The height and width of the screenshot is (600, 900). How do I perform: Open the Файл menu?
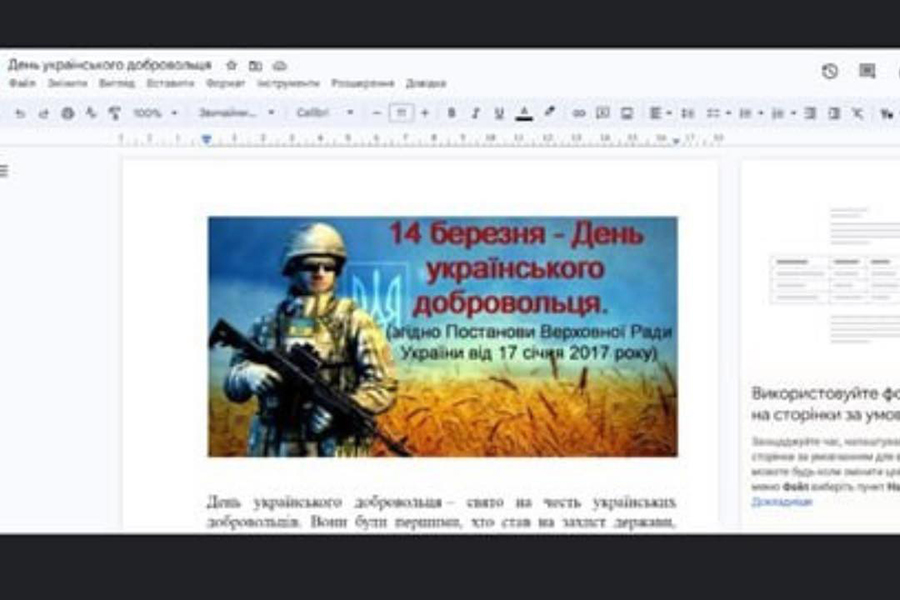22,84
